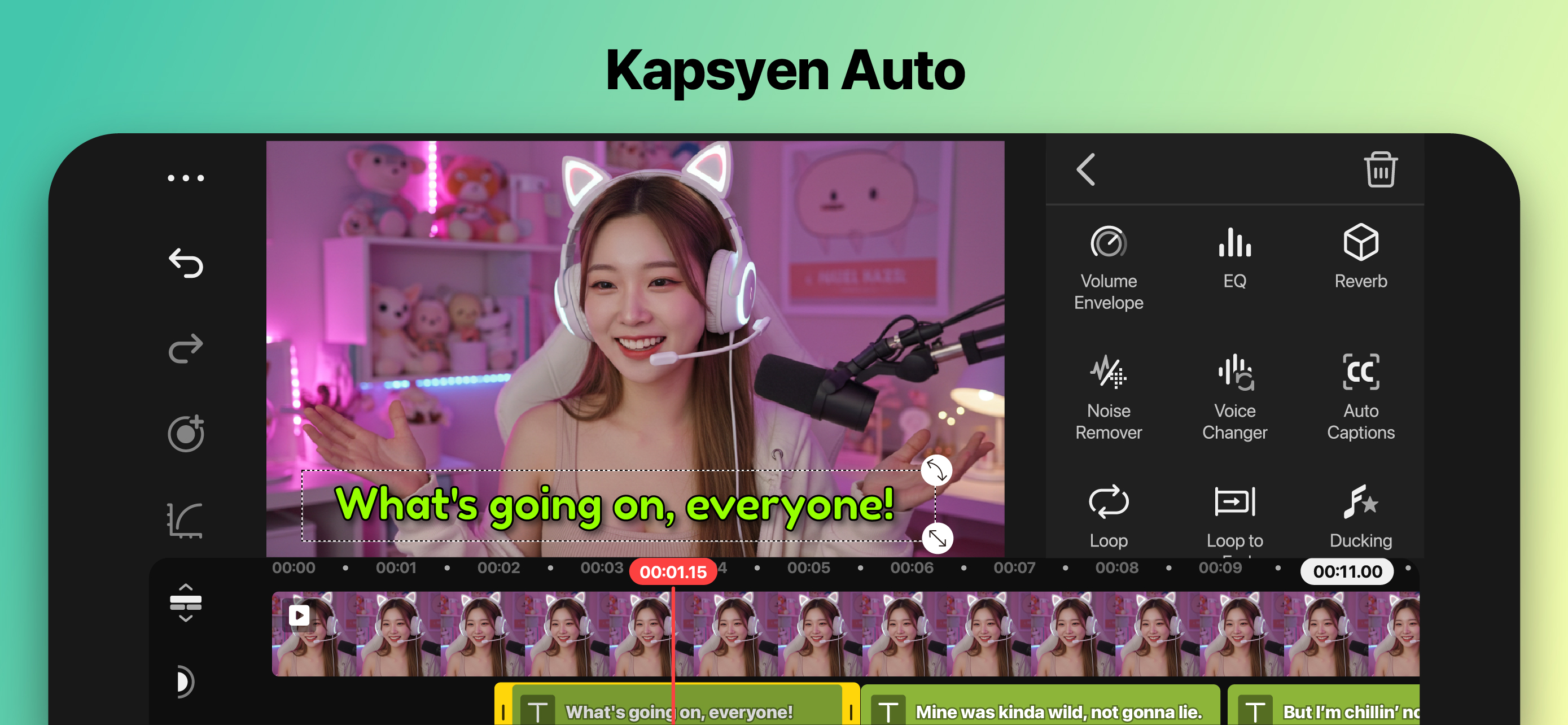The width and height of the screenshot is (1568, 725).
Task: Click the record/capture icon with plus
Action: [186, 434]
